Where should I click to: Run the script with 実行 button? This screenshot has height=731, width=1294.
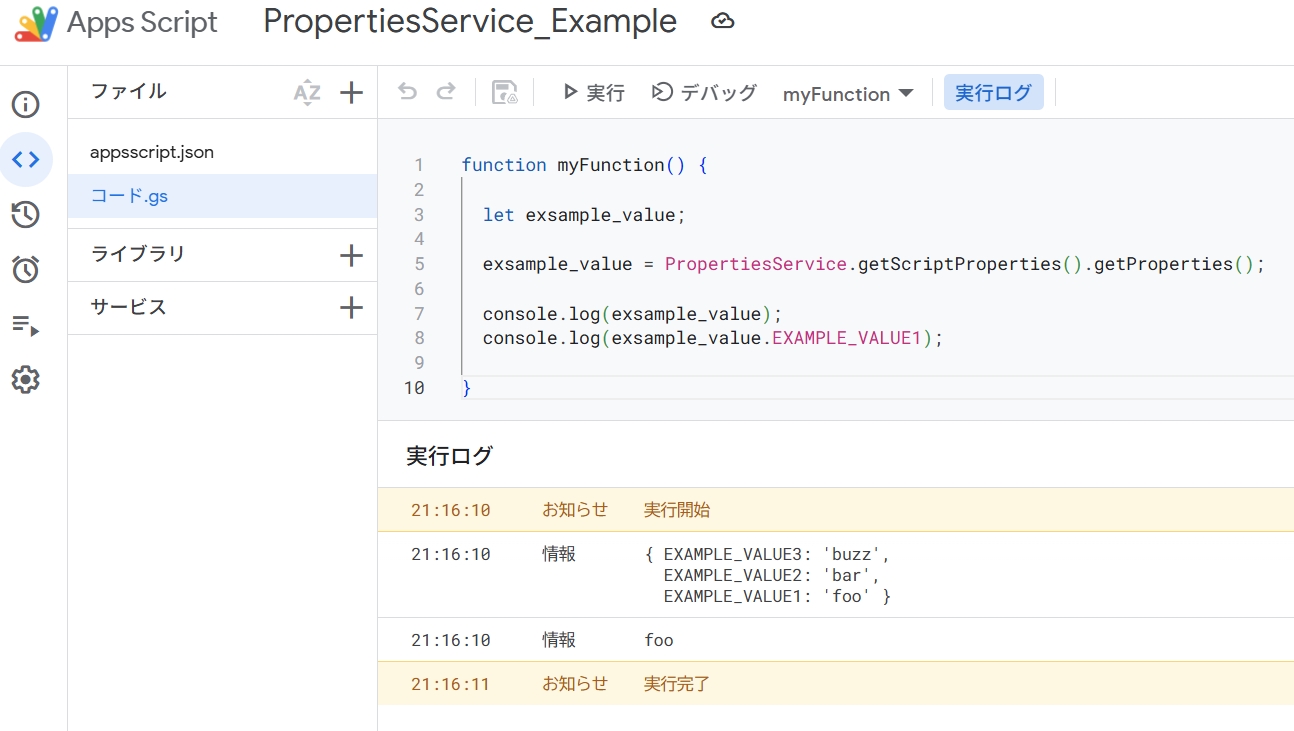pyautogui.click(x=594, y=93)
